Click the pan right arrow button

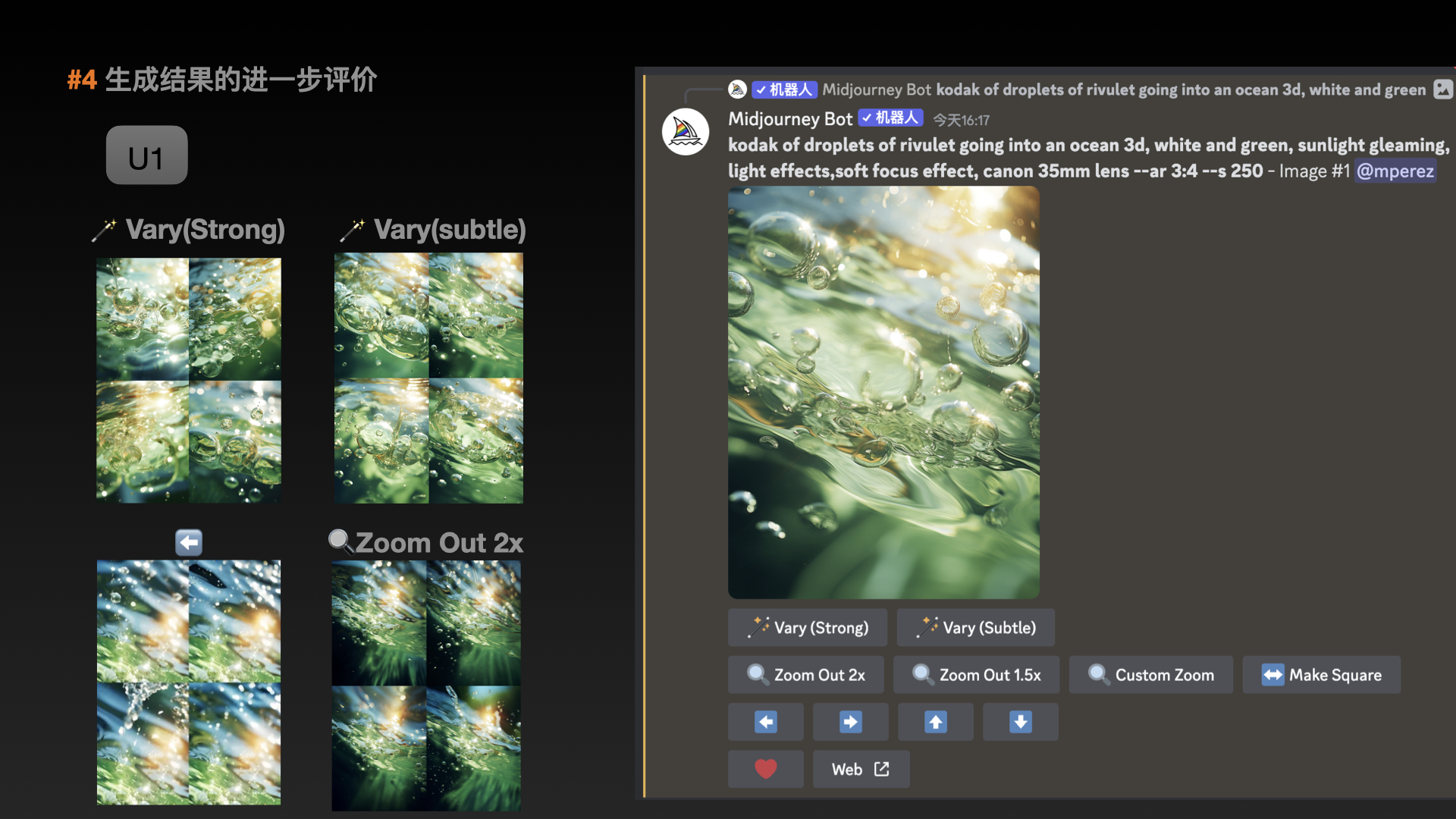pyautogui.click(x=851, y=722)
